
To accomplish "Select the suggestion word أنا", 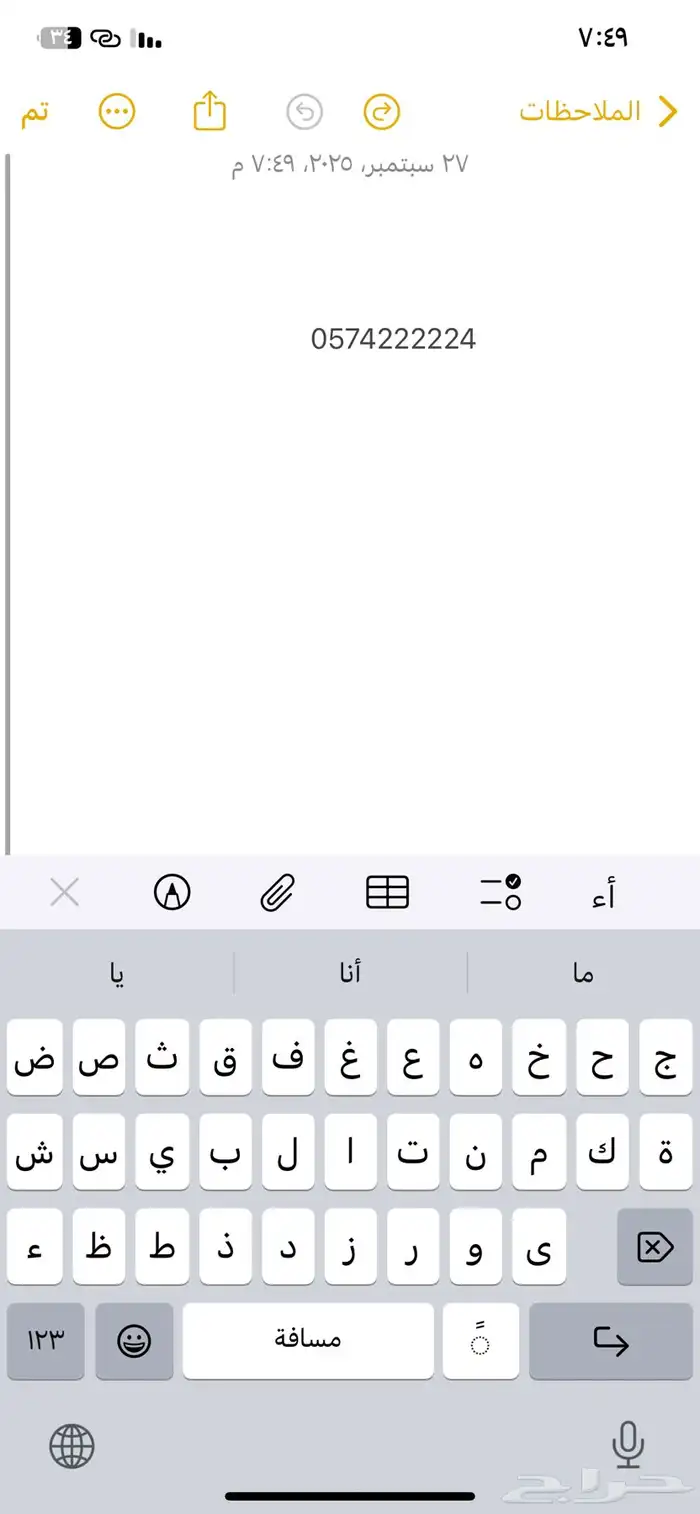I will pos(350,973).
